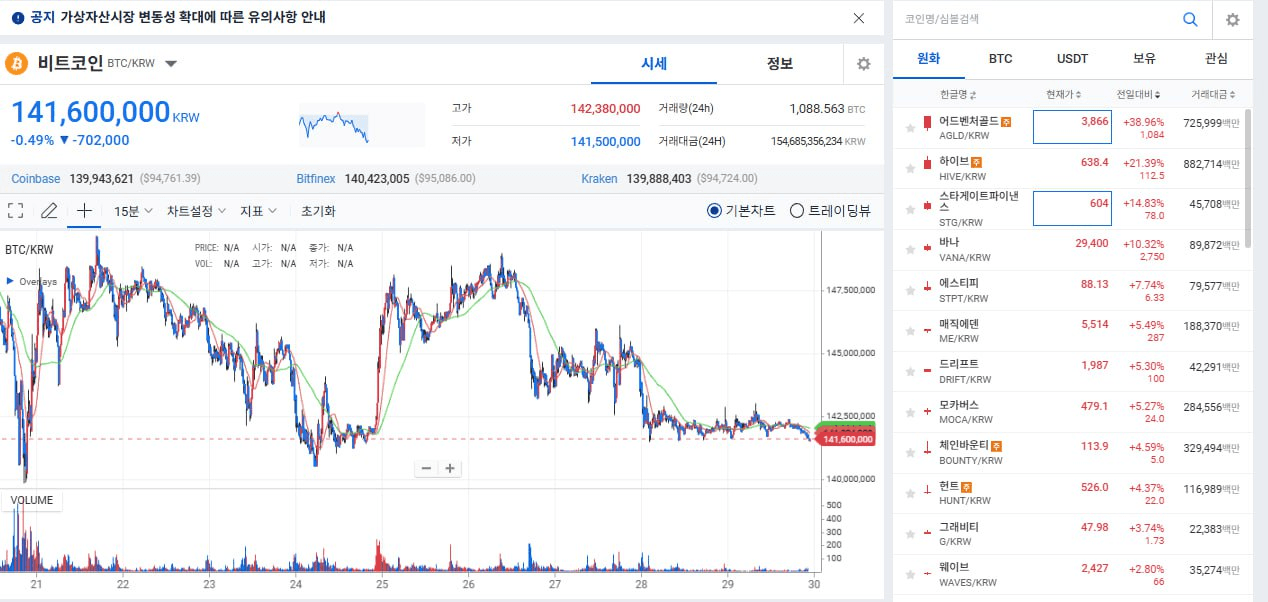Sort by 전일대비 column header
The height and width of the screenshot is (602, 1268).
(x=1138, y=95)
